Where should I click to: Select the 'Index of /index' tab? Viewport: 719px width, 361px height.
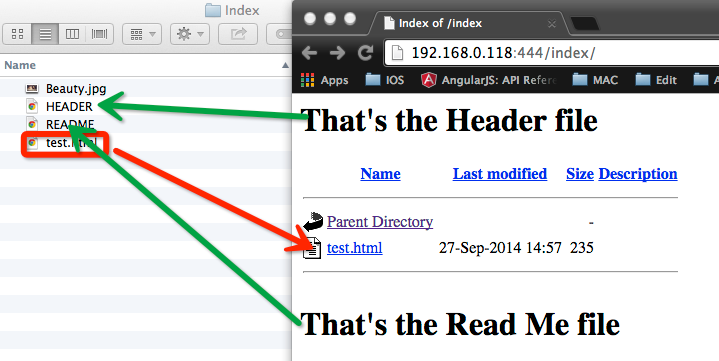tap(468, 23)
